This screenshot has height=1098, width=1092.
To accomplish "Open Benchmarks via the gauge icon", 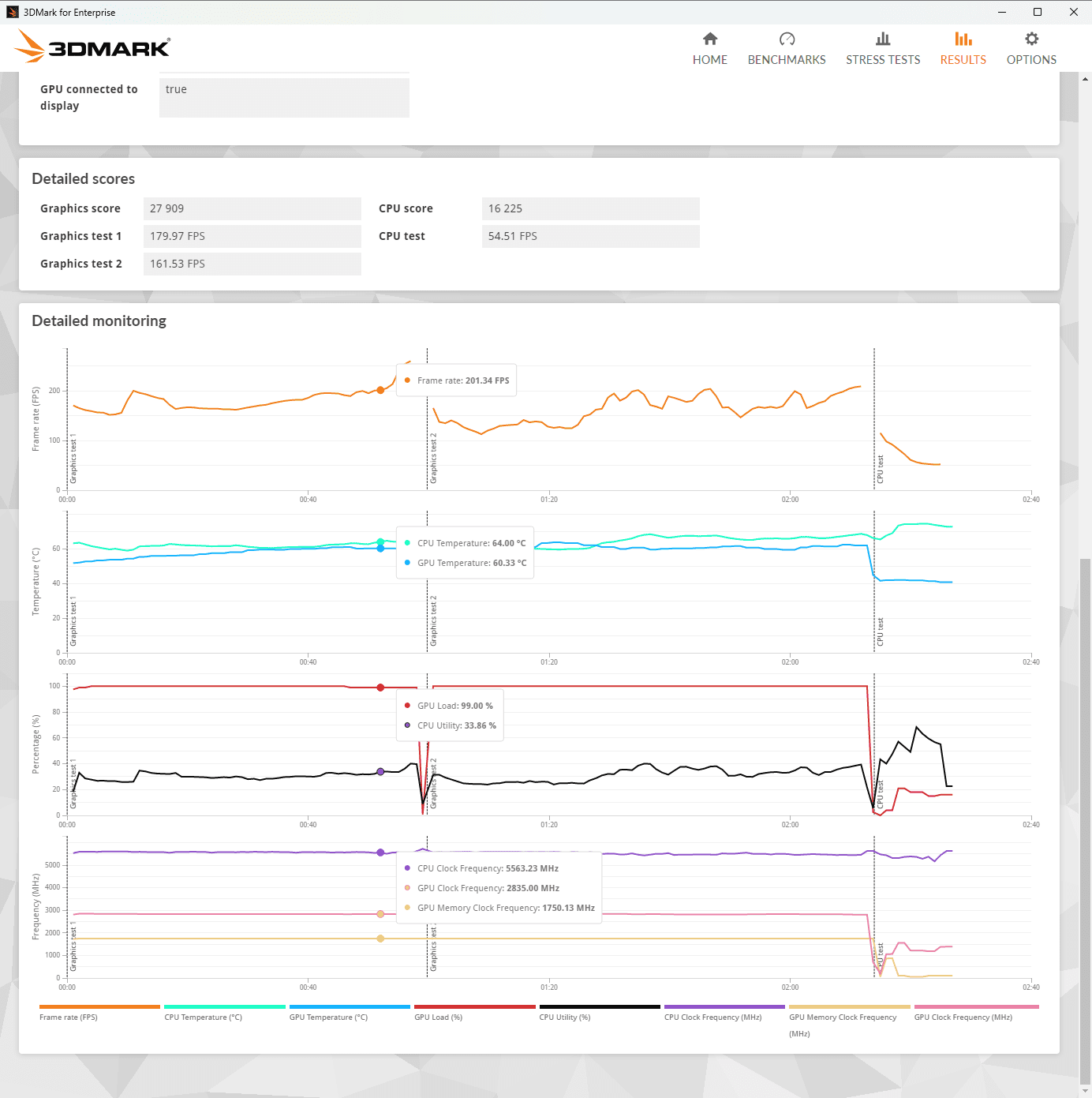I will tap(787, 39).
